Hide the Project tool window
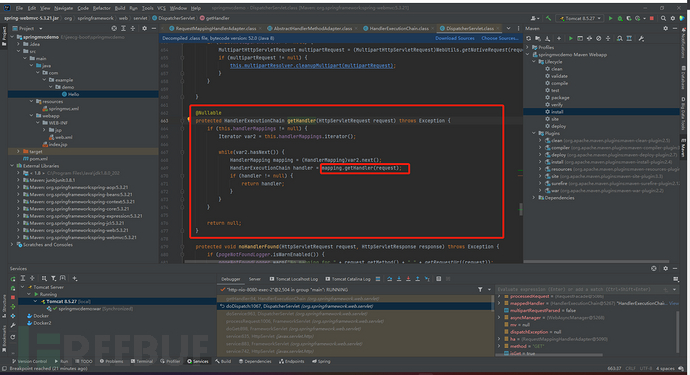The width and height of the screenshot is (690, 375). pos(154,28)
